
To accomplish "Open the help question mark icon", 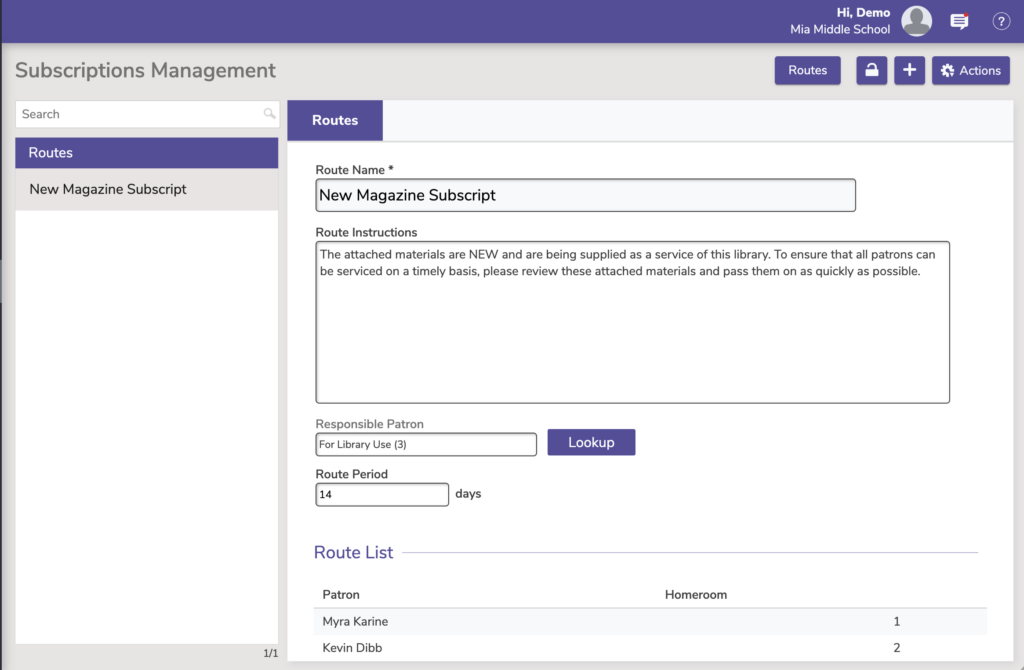I will point(1001,21).
